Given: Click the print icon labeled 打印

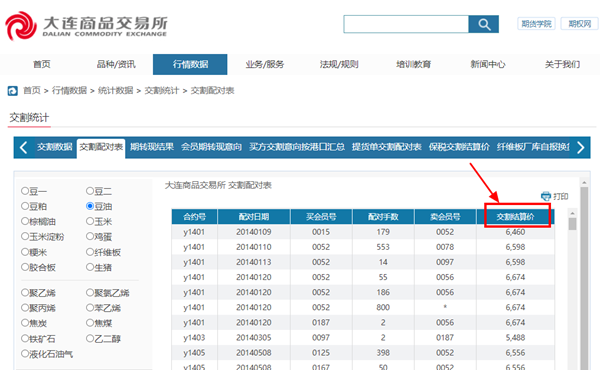Looking at the screenshot, I should (x=554, y=196).
